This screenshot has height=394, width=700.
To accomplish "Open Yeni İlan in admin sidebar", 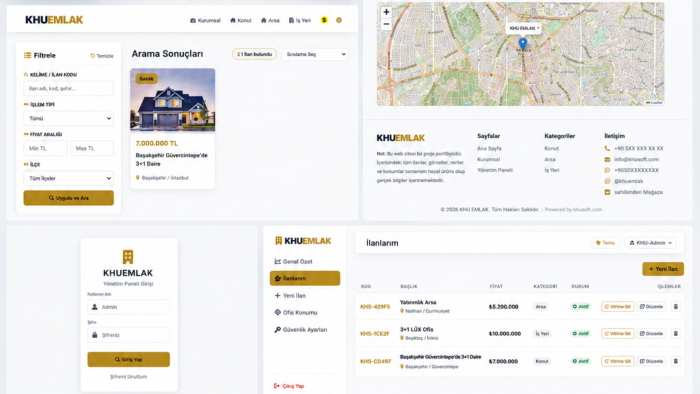I will point(290,295).
